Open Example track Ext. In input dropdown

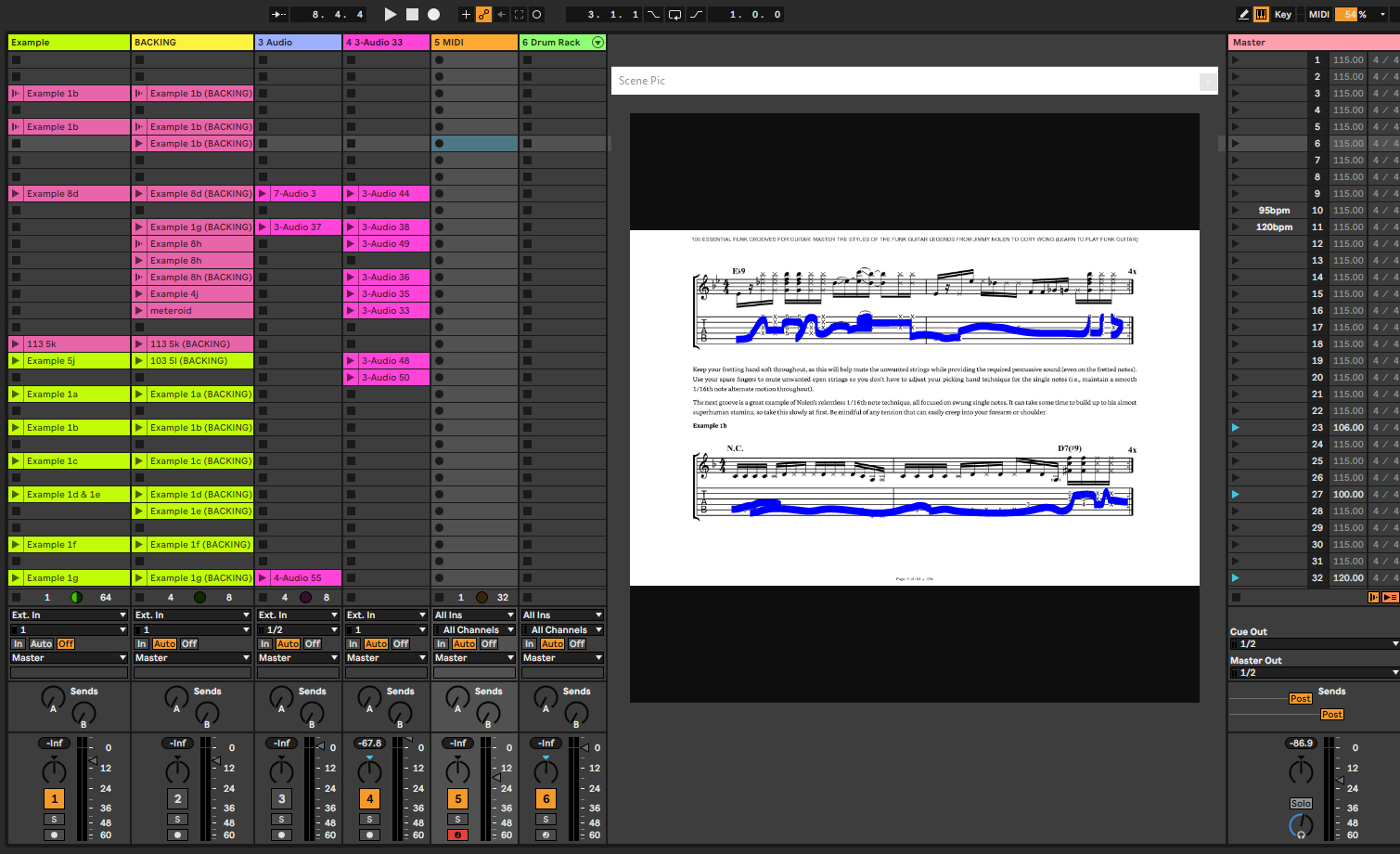click(x=69, y=615)
